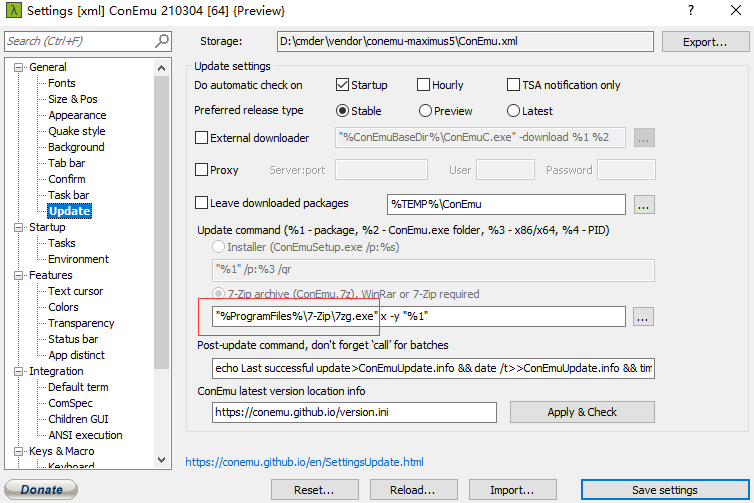Click the Storage path field
The image size is (754, 503).
(465, 41)
